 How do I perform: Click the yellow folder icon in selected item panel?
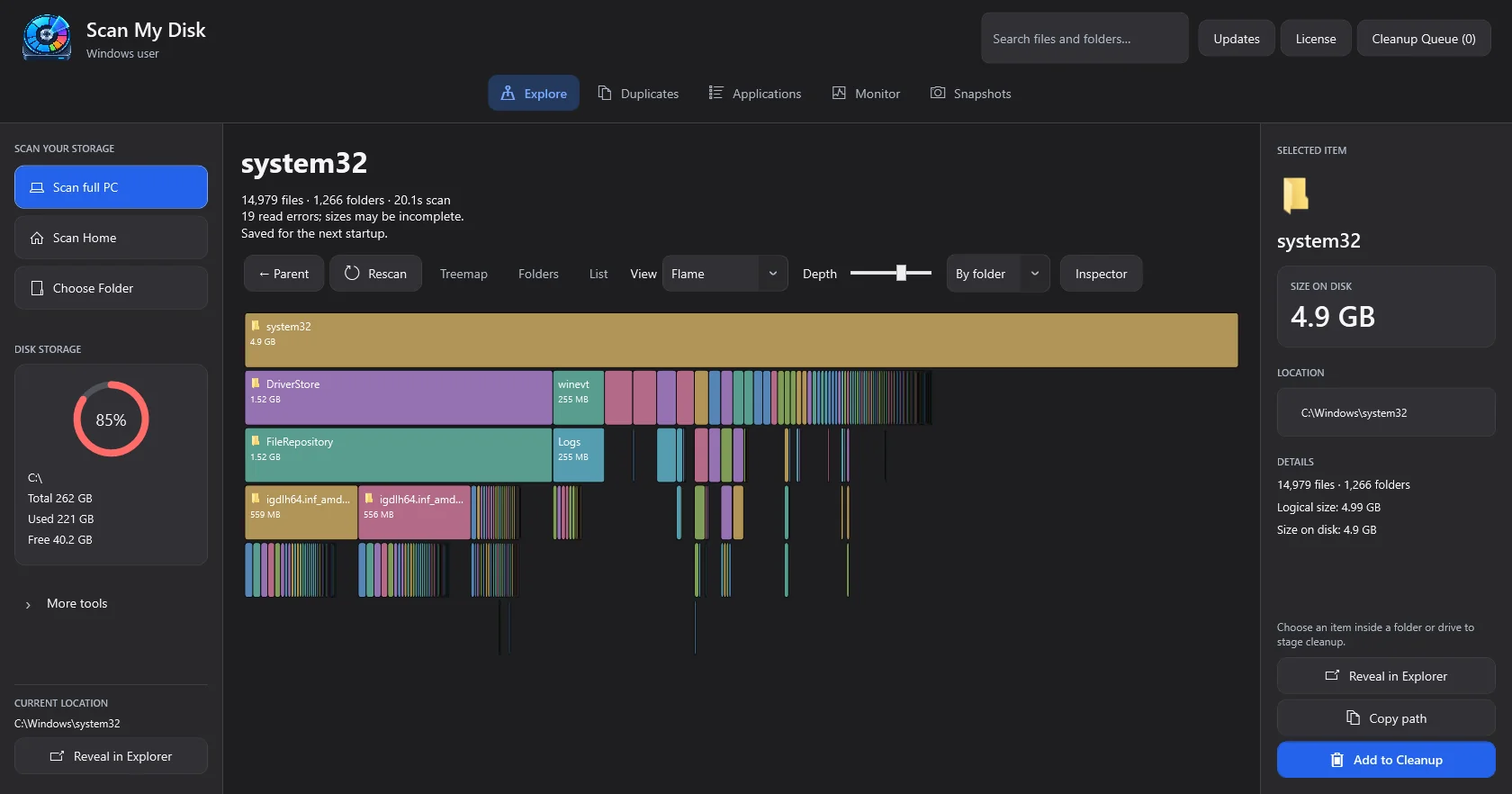pyautogui.click(x=1295, y=194)
